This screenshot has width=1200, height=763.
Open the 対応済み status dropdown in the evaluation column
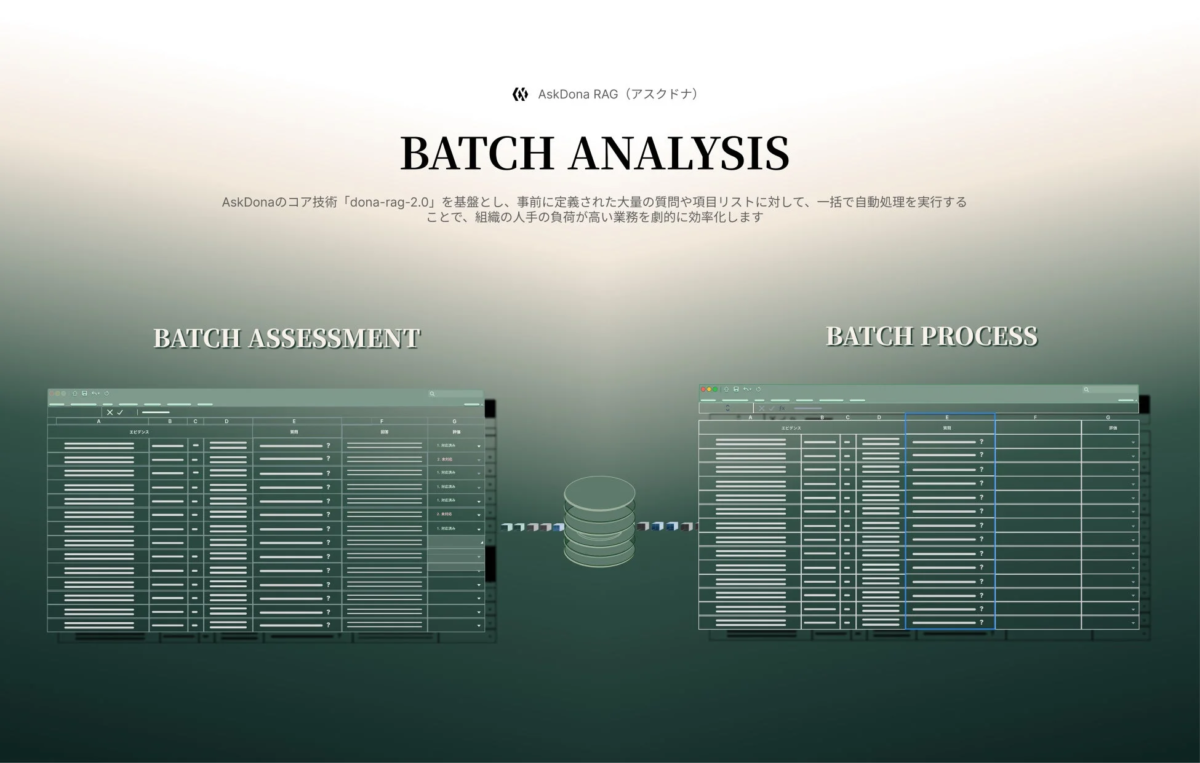pos(479,446)
